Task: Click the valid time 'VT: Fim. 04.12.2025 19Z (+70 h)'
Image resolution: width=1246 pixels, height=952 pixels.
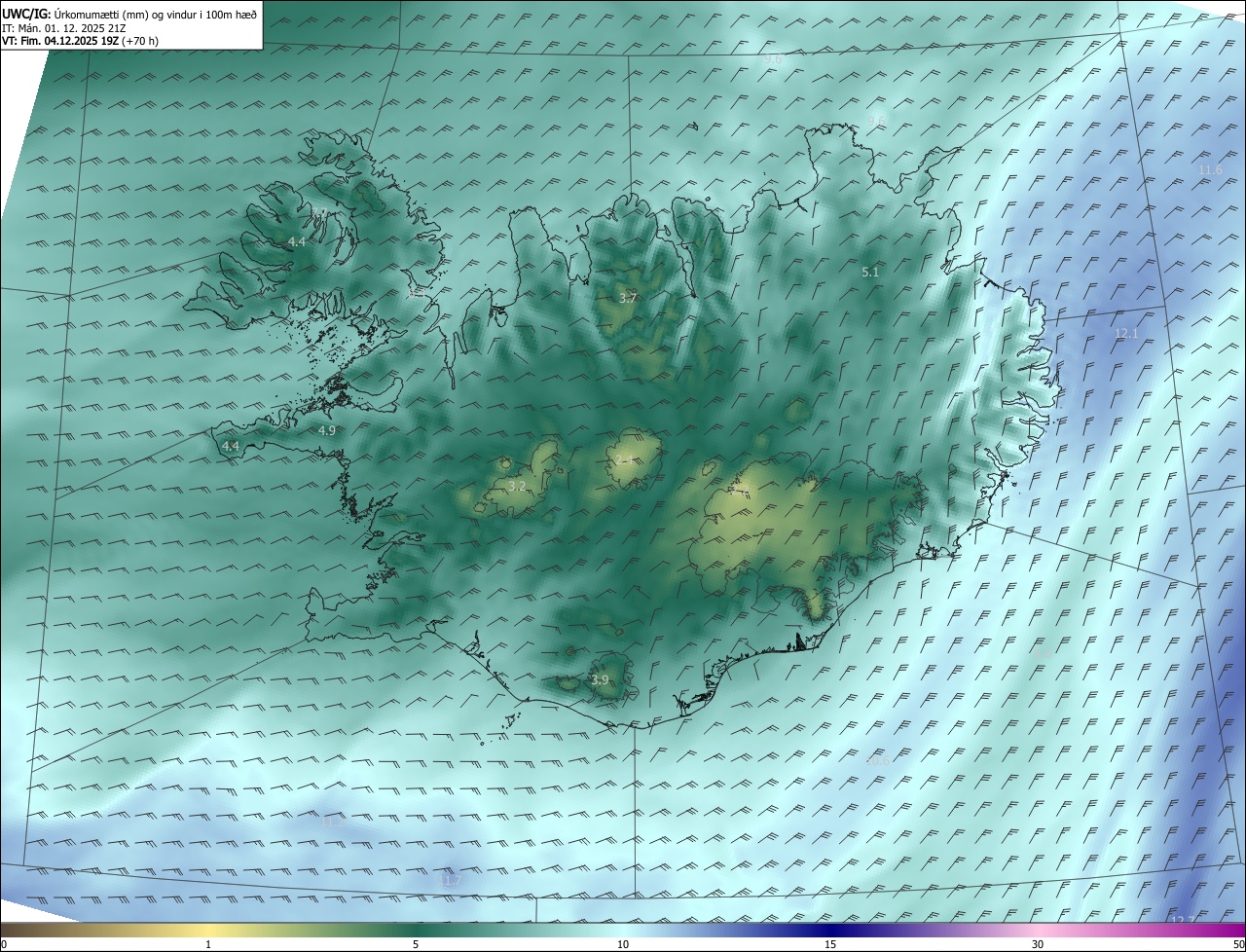Action: (x=81, y=41)
